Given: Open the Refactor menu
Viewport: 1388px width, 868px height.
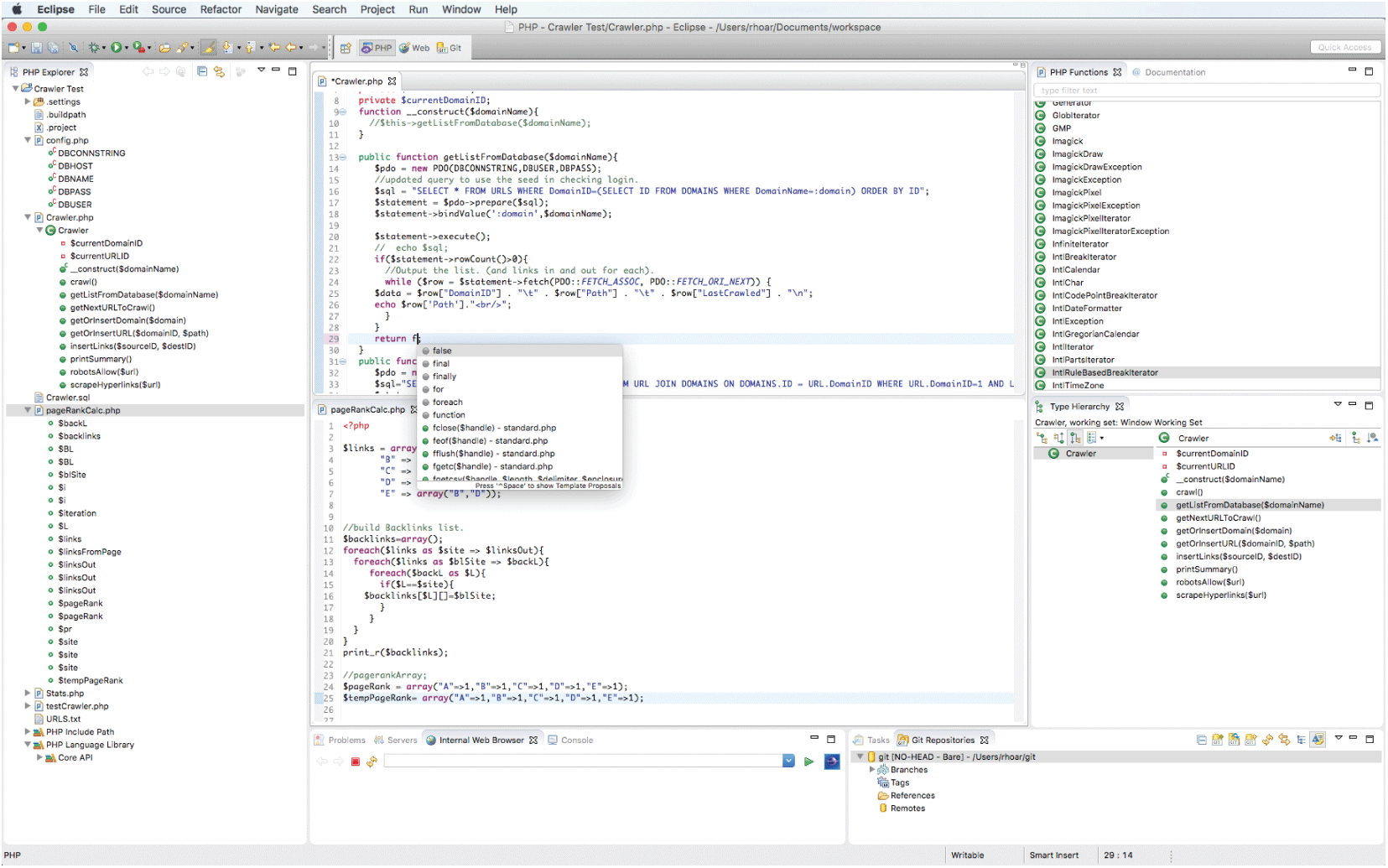Looking at the screenshot, I should point(221,9).
